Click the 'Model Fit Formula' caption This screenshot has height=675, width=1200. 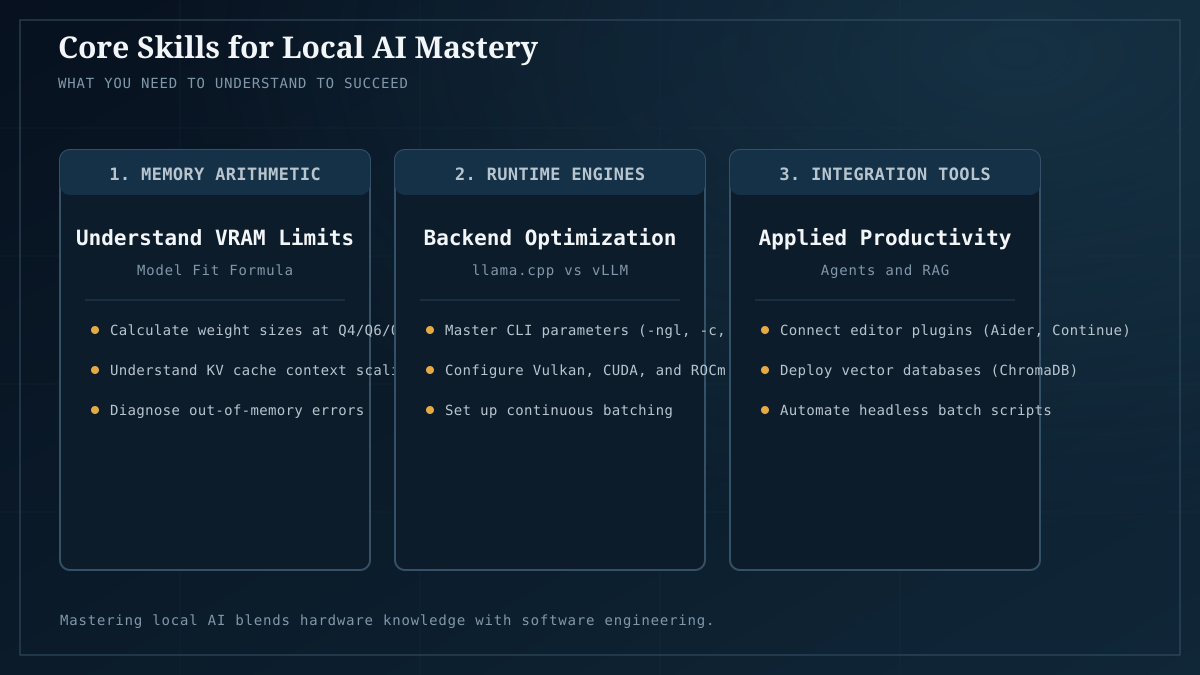(215, 270)
